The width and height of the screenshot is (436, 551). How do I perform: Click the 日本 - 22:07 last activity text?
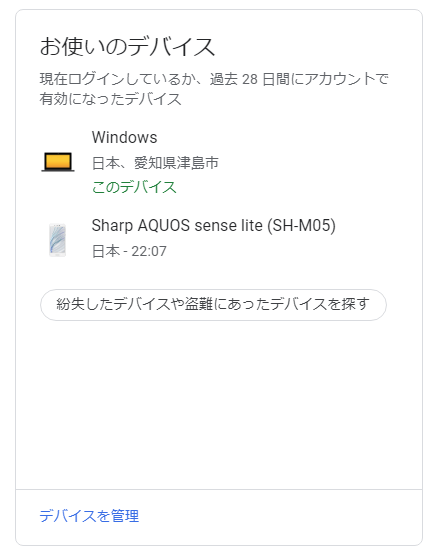(129, 251)
